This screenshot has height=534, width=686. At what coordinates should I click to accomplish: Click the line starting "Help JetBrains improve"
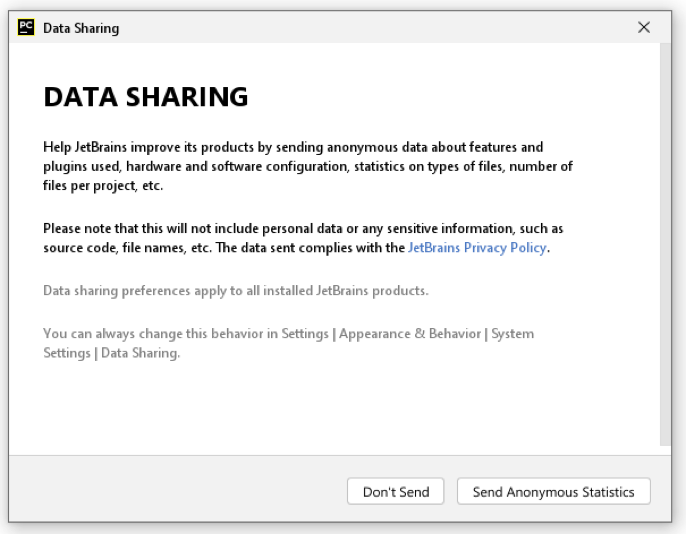coord(293,147)
